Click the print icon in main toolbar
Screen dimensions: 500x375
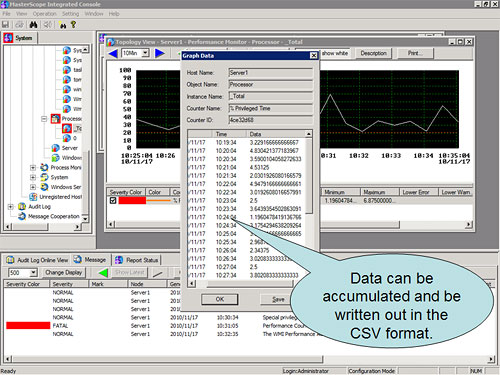19,24
